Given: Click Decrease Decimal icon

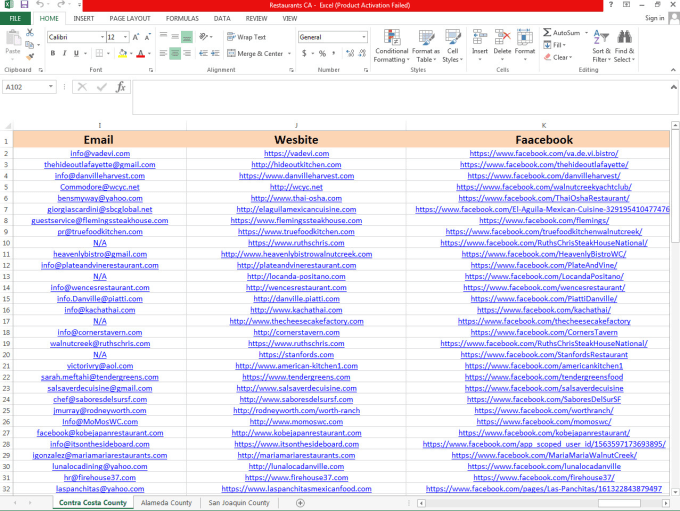Looking at the screenshot, I should pyautogui.click(x=362, y=53).
